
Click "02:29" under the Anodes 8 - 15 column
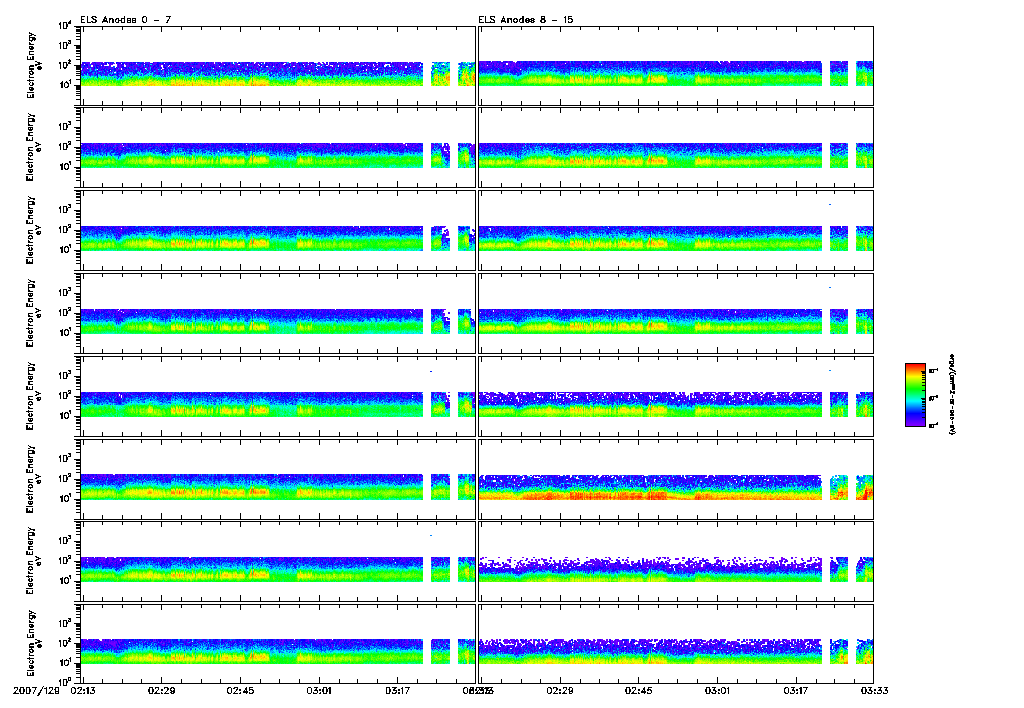(560, 690)
